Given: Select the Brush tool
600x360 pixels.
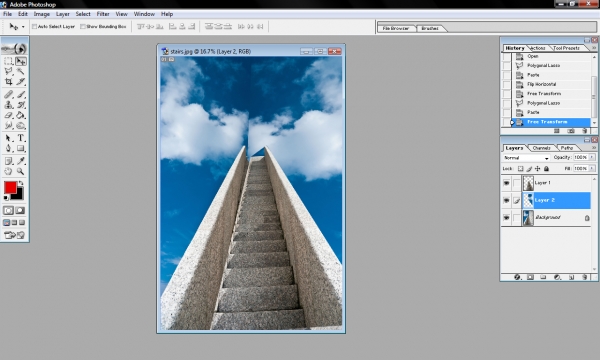Looking at the screenshot, I should [x=21, y=94].
